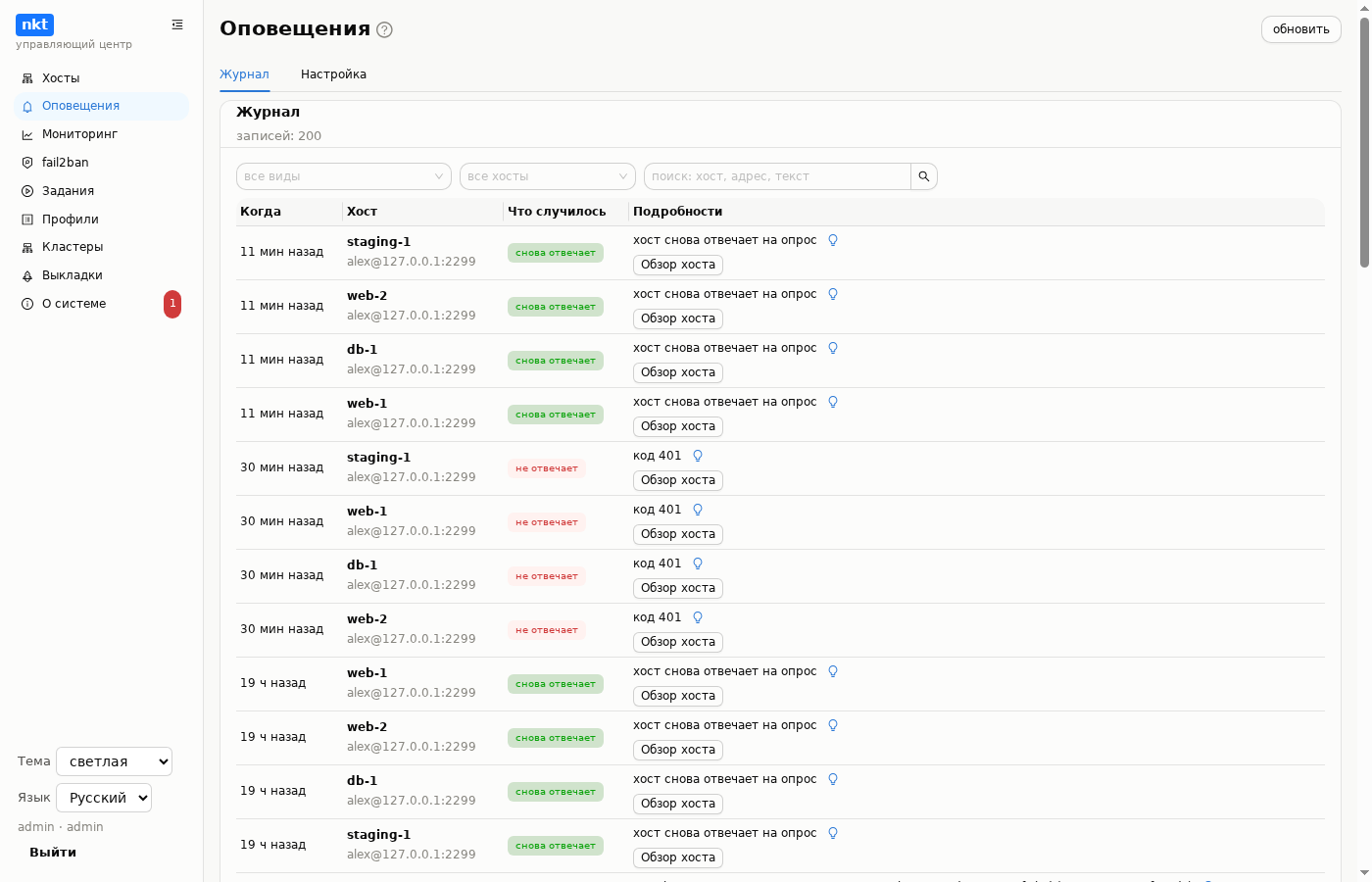
Task: Open the Язык language selector
Action: click(104, 798)
